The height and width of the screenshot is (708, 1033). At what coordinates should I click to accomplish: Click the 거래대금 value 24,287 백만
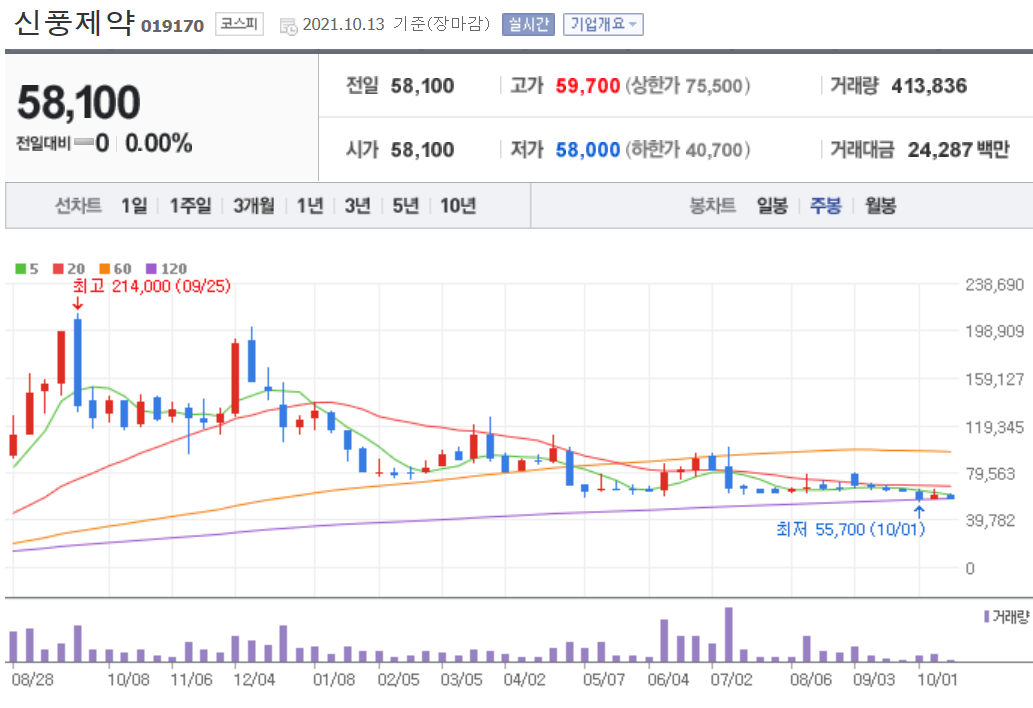point(958,150)
